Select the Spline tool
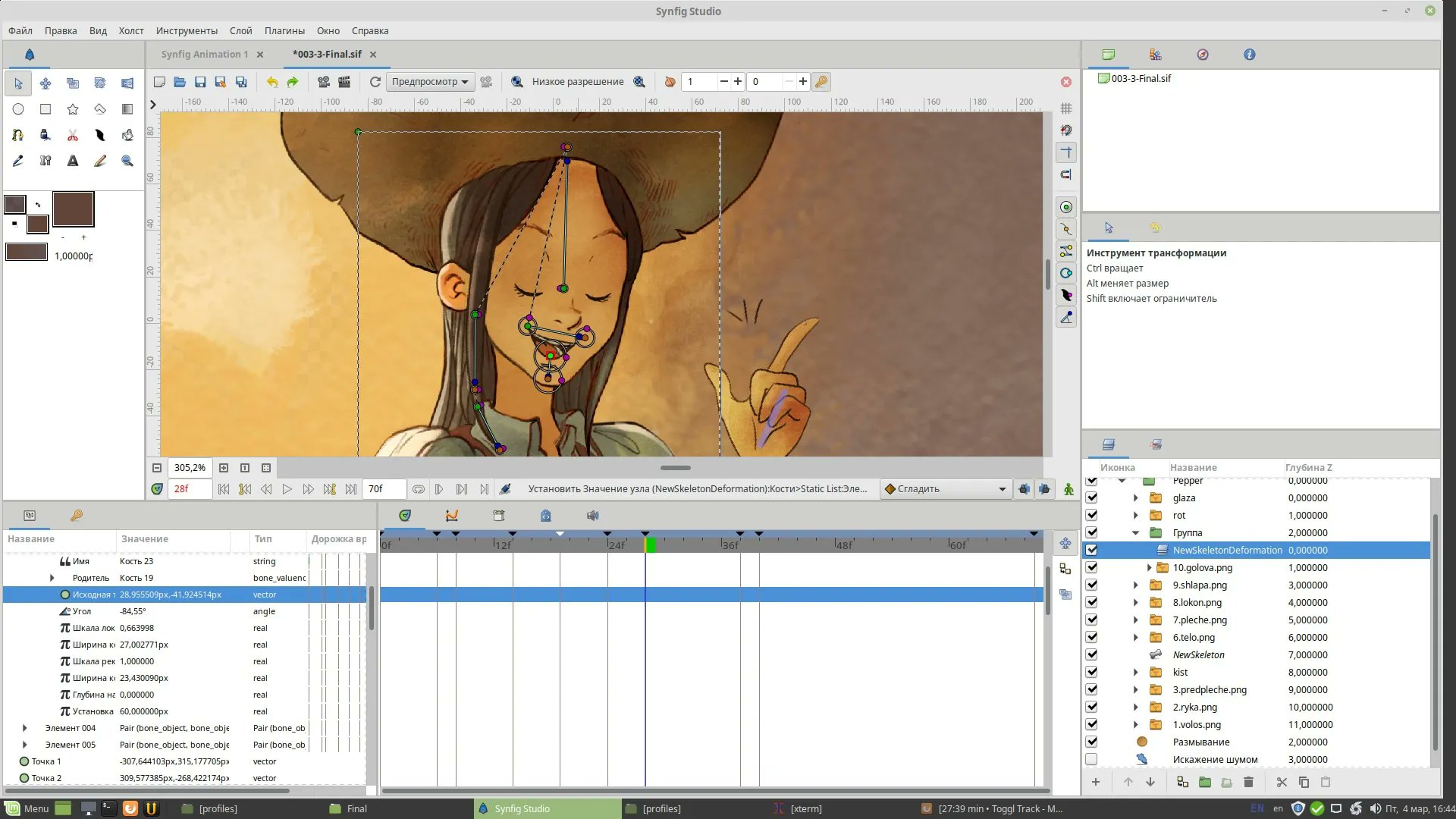 (18, 135)
